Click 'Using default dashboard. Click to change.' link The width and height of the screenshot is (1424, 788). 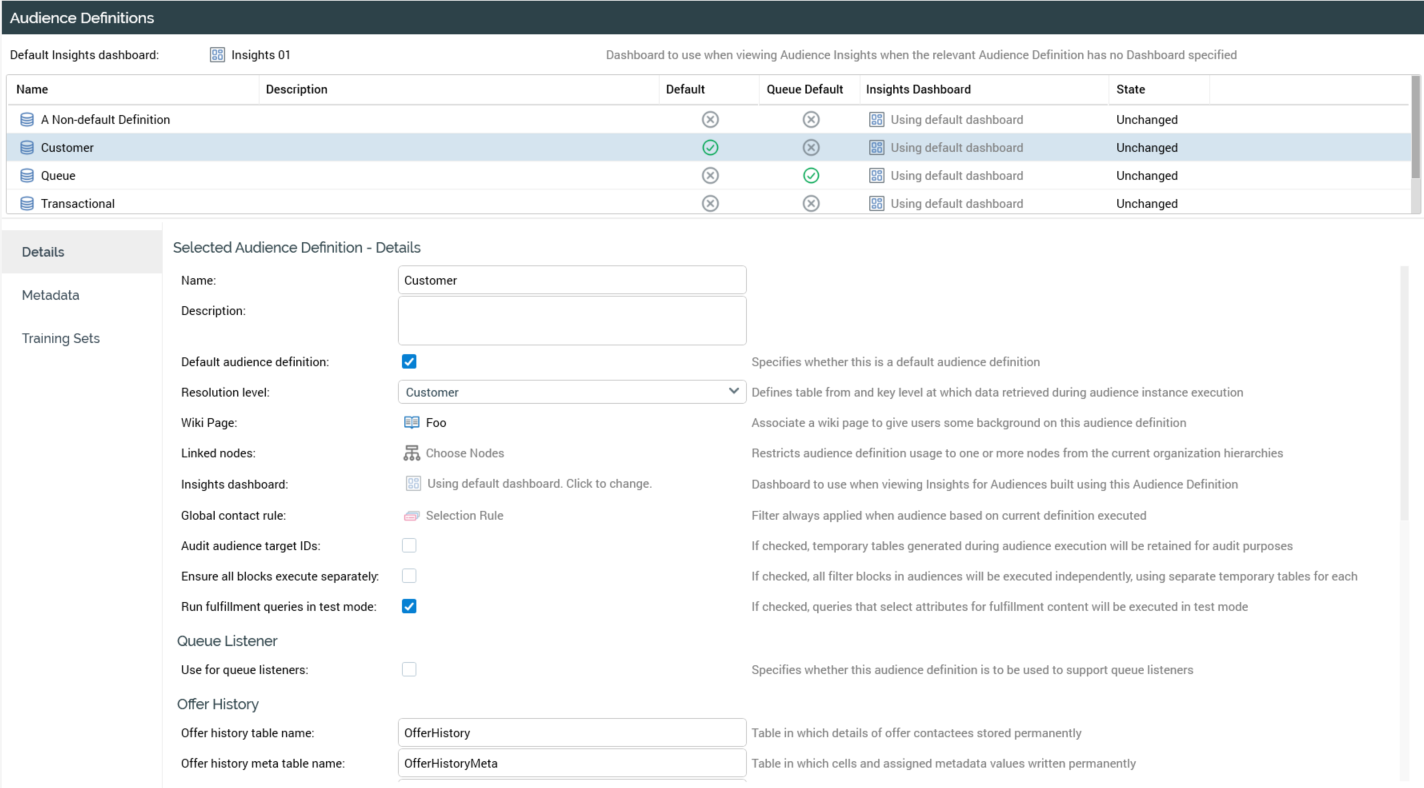[x=539, y=484]
